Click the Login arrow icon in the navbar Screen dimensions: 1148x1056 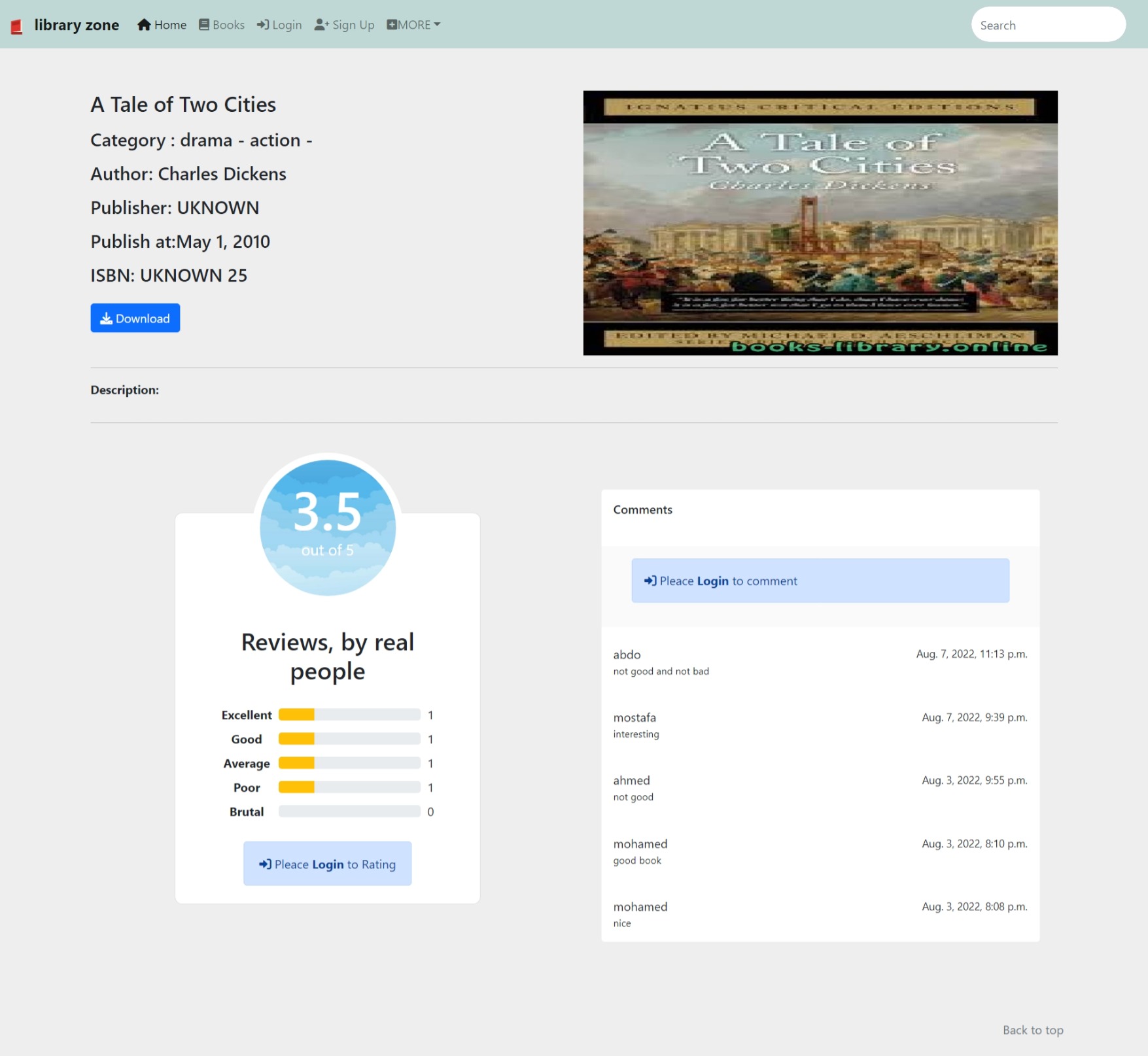tap(263, 24)
